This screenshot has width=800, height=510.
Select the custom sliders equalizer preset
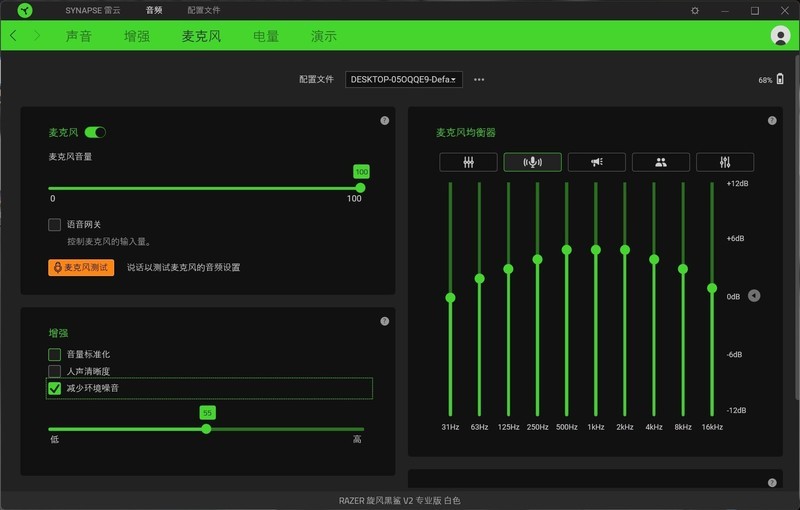[x=725, y=162]
